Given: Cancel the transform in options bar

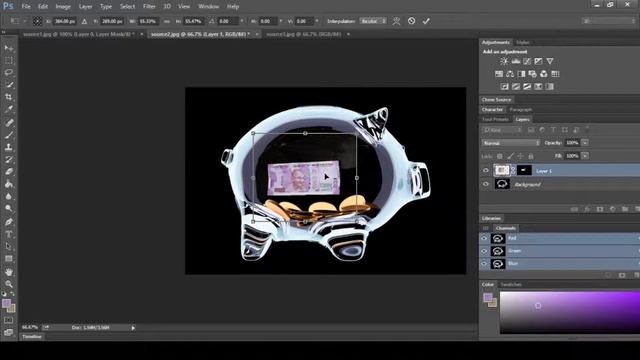Looking at the screenshot, I should coord(411,21).
